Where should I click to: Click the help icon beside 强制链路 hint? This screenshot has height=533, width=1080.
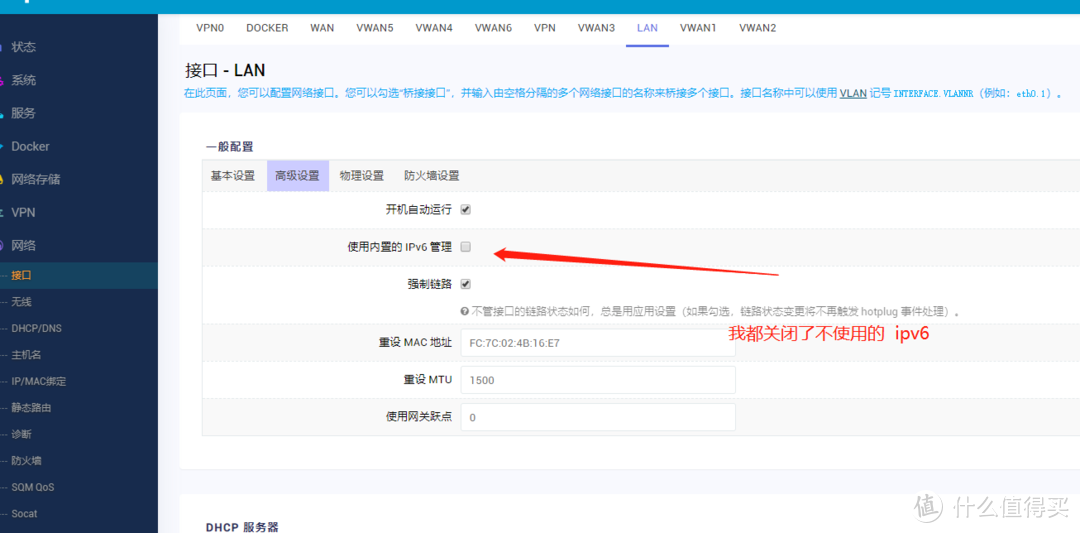[x=465, y=311]
